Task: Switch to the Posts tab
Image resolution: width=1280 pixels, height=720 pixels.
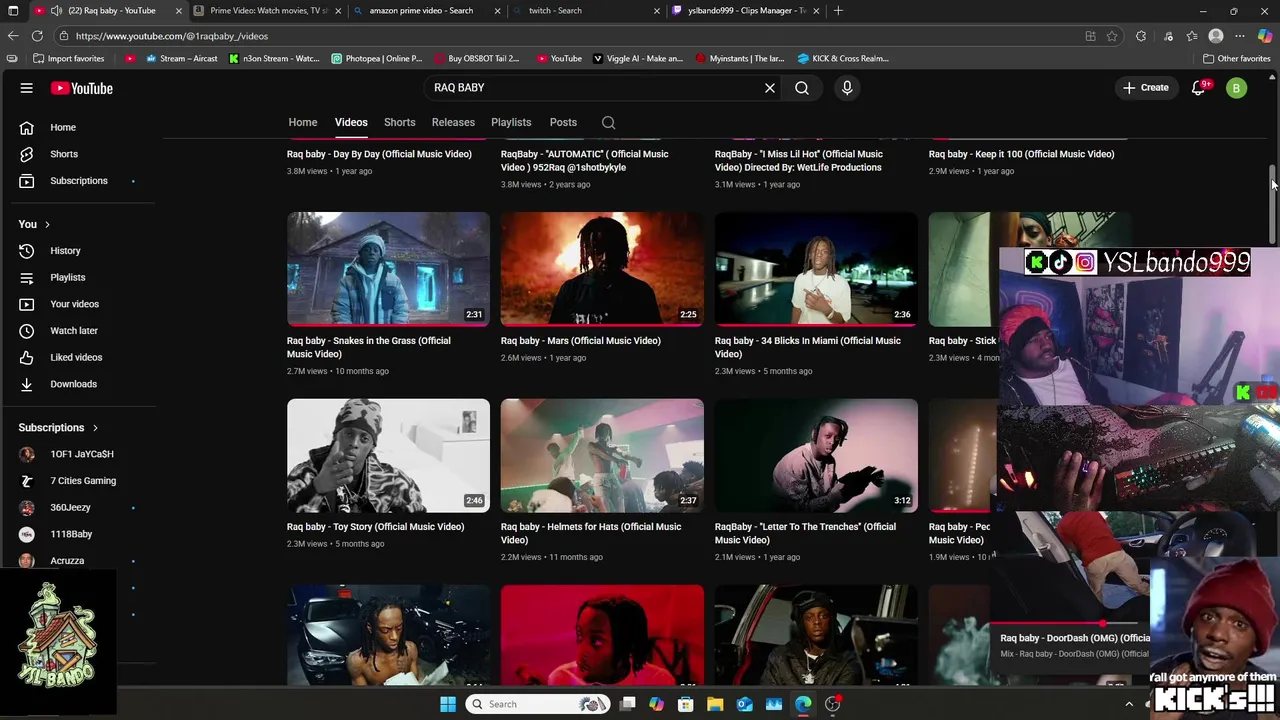Action: (x=563, y=122)
